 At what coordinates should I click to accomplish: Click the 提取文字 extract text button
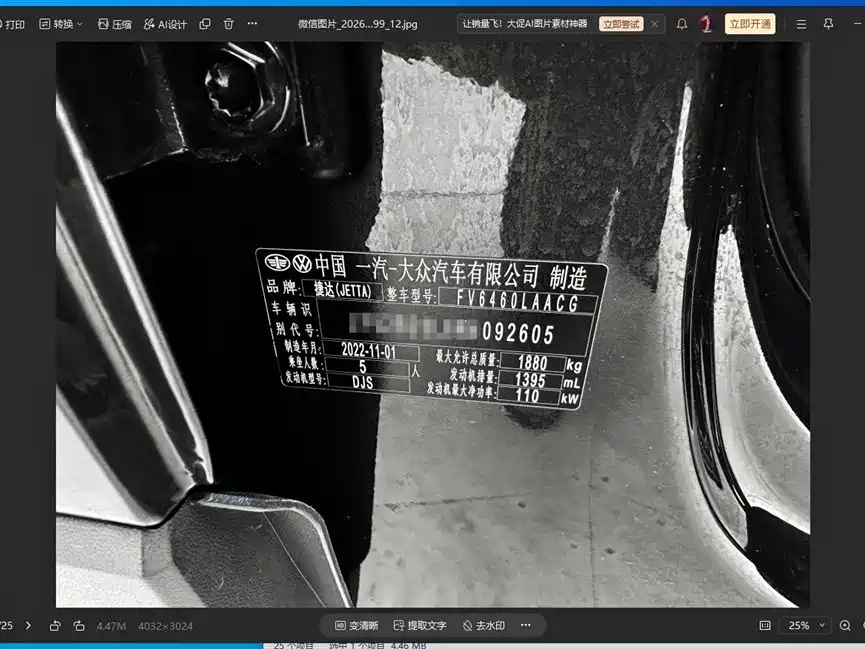420,625
